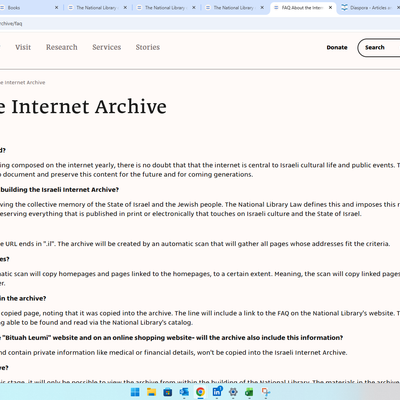Click the line about copying homepages and linked pages
Screen dimensions: 400x400
click(200, 278)
